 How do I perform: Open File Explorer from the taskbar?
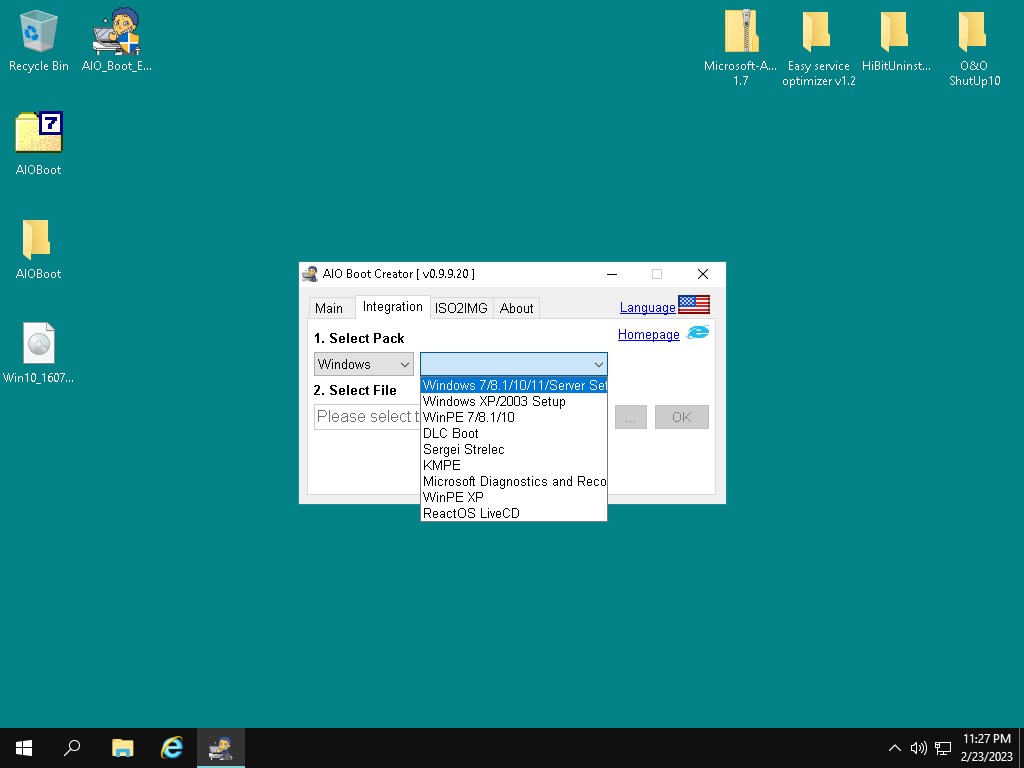[x=122, y=747]
